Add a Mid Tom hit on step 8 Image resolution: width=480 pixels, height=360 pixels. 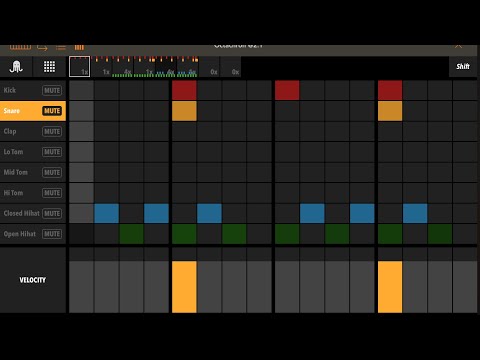tap(259, 172)
